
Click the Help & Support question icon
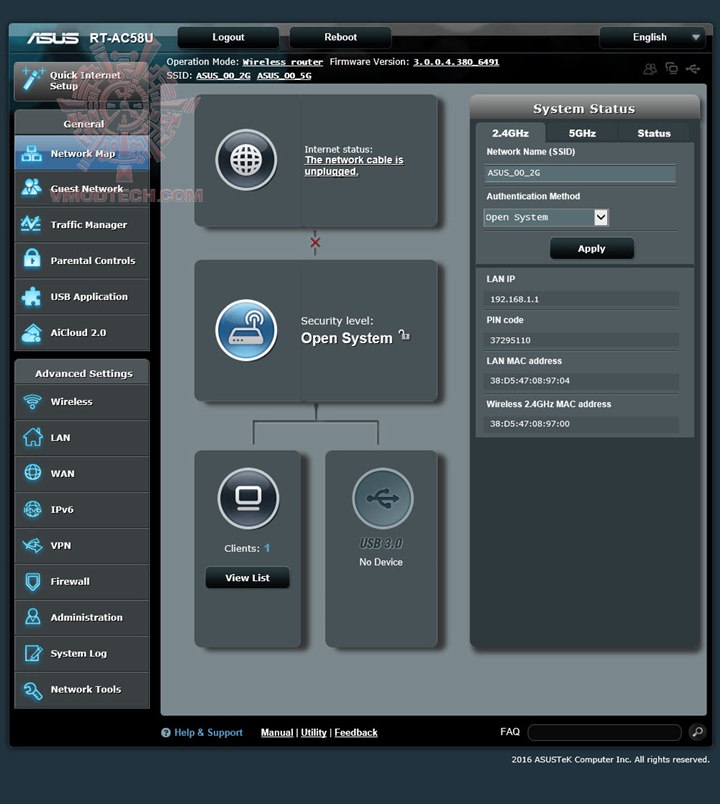[x=166, y=733]
